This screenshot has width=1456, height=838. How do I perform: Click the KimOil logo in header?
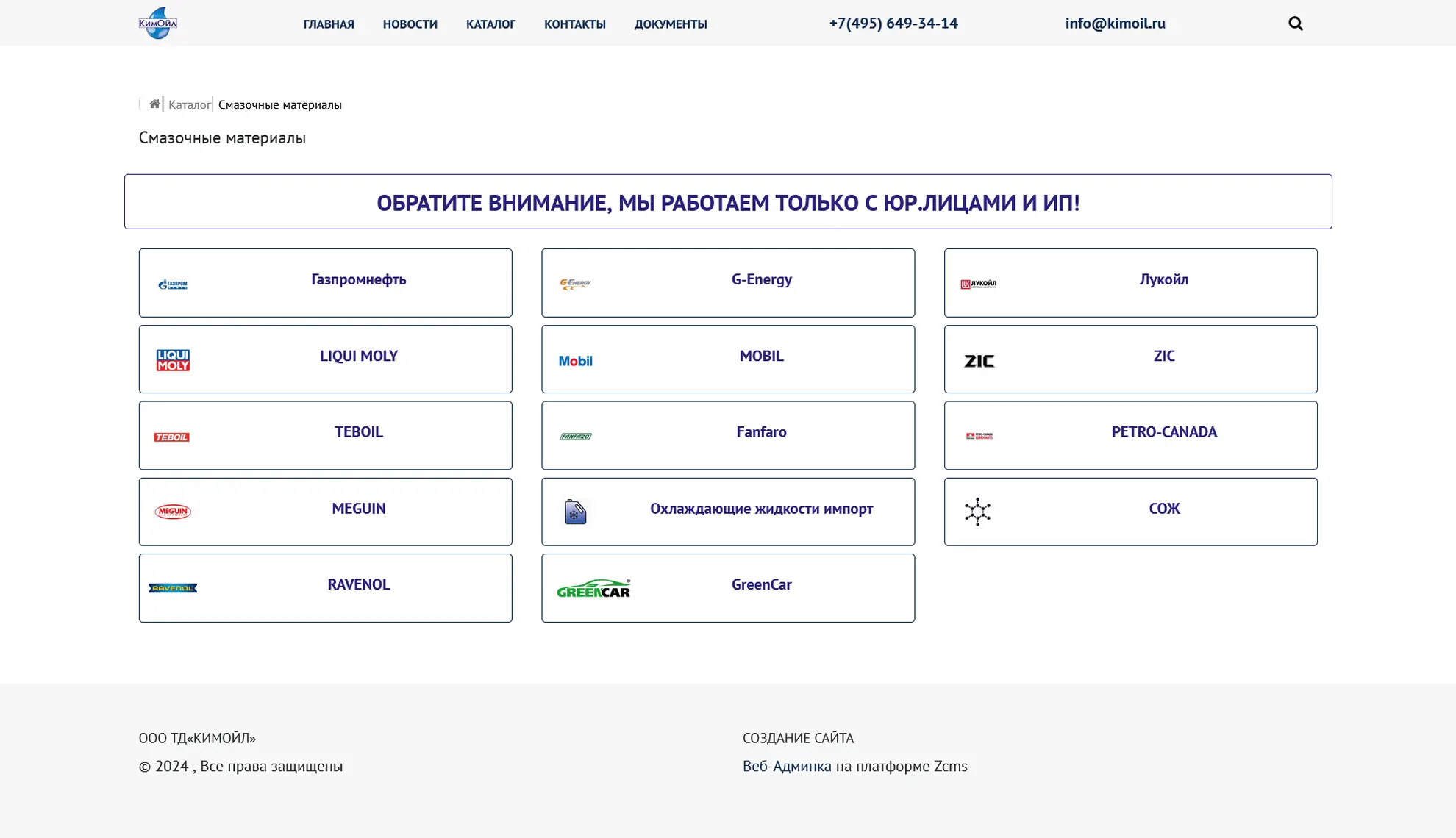[x=158, y=23]
